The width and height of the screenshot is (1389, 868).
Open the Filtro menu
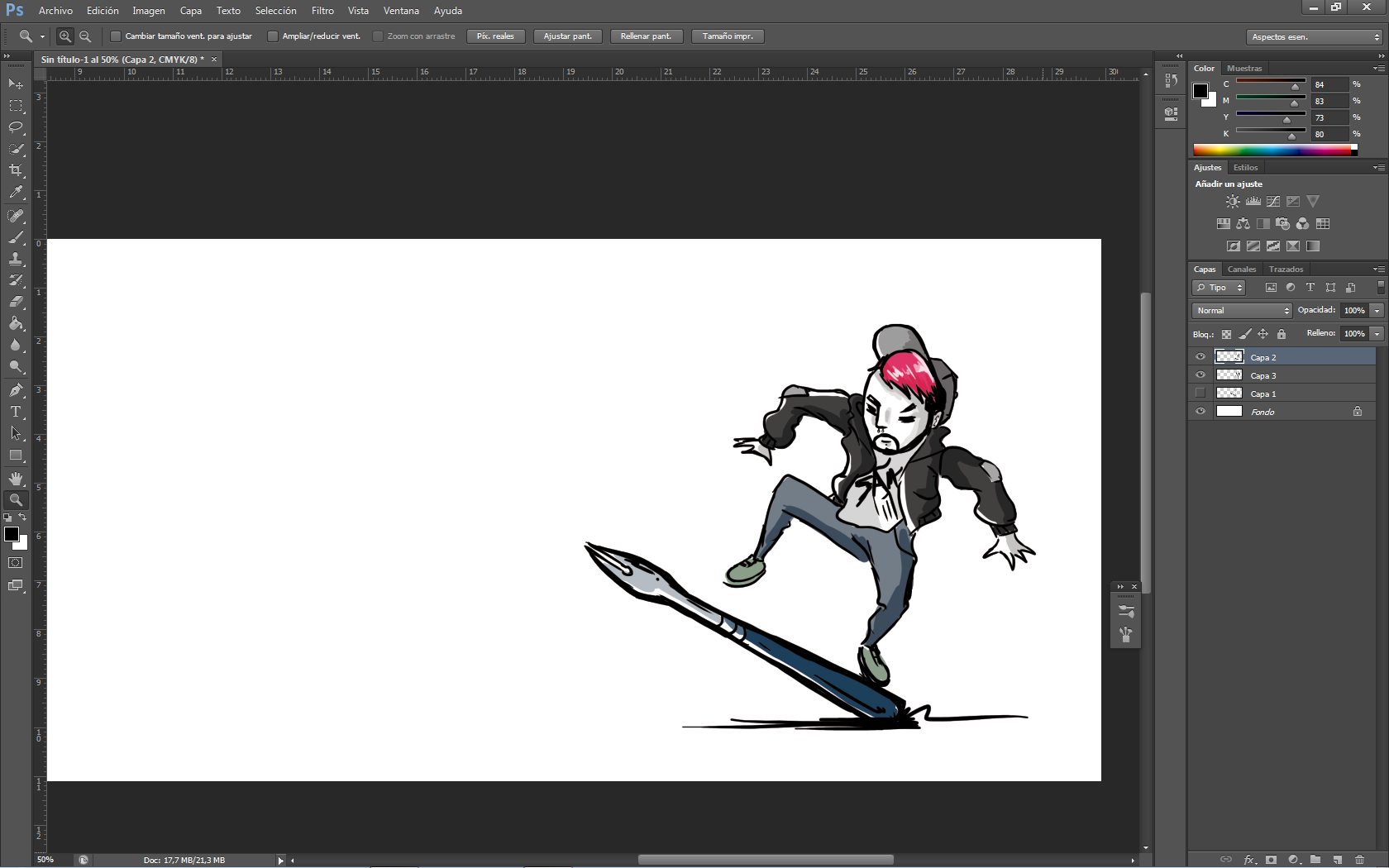pyautogui.click(x=322, y=11)
